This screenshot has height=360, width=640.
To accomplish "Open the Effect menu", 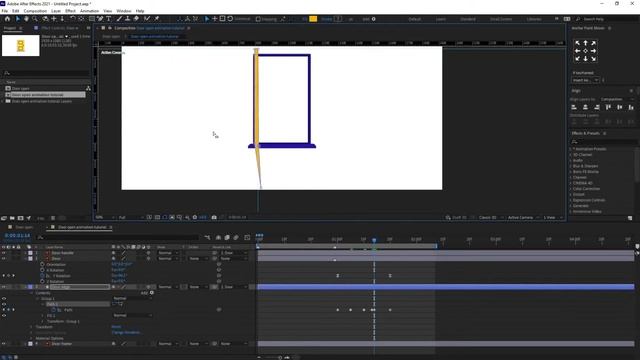I will [70, 11].
